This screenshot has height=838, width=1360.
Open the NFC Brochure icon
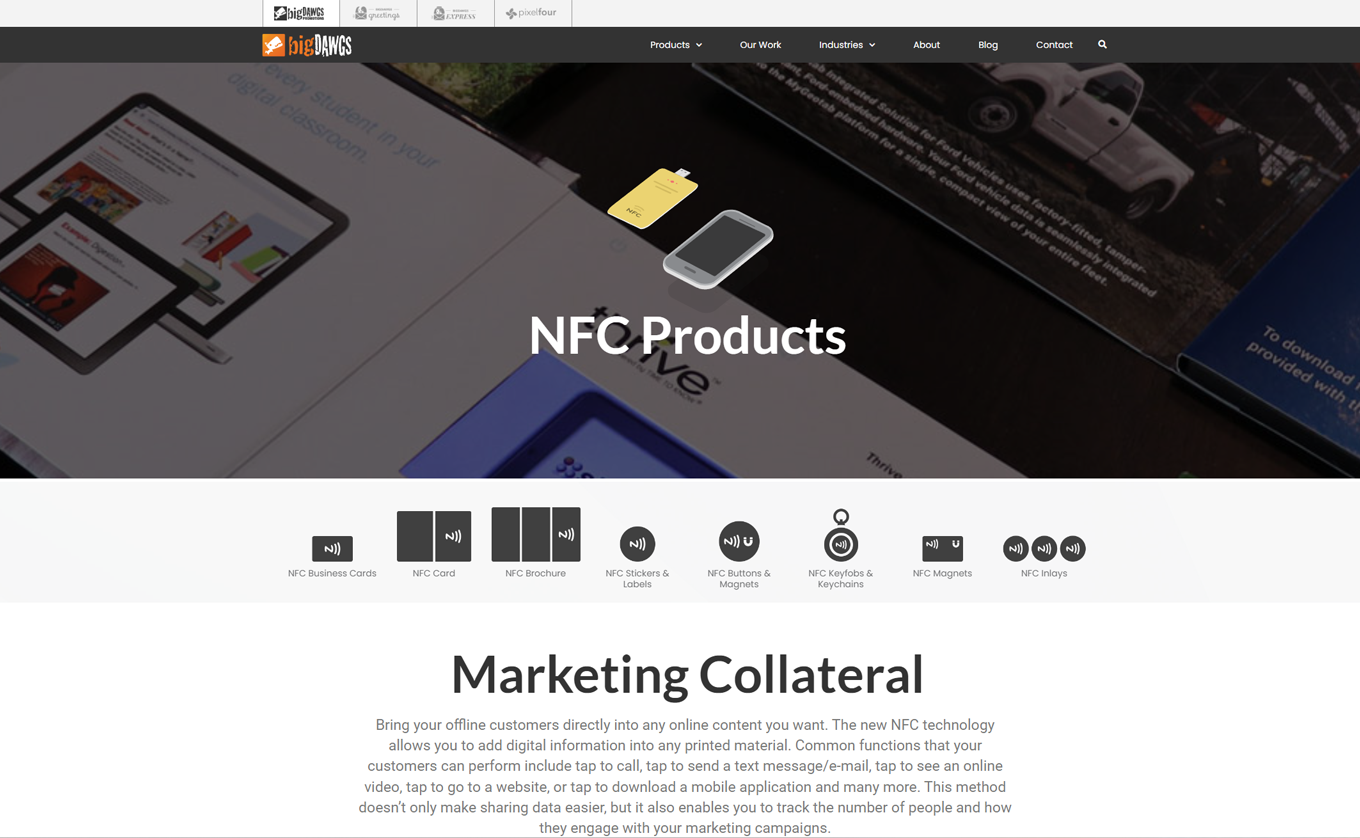pos(536,534)
